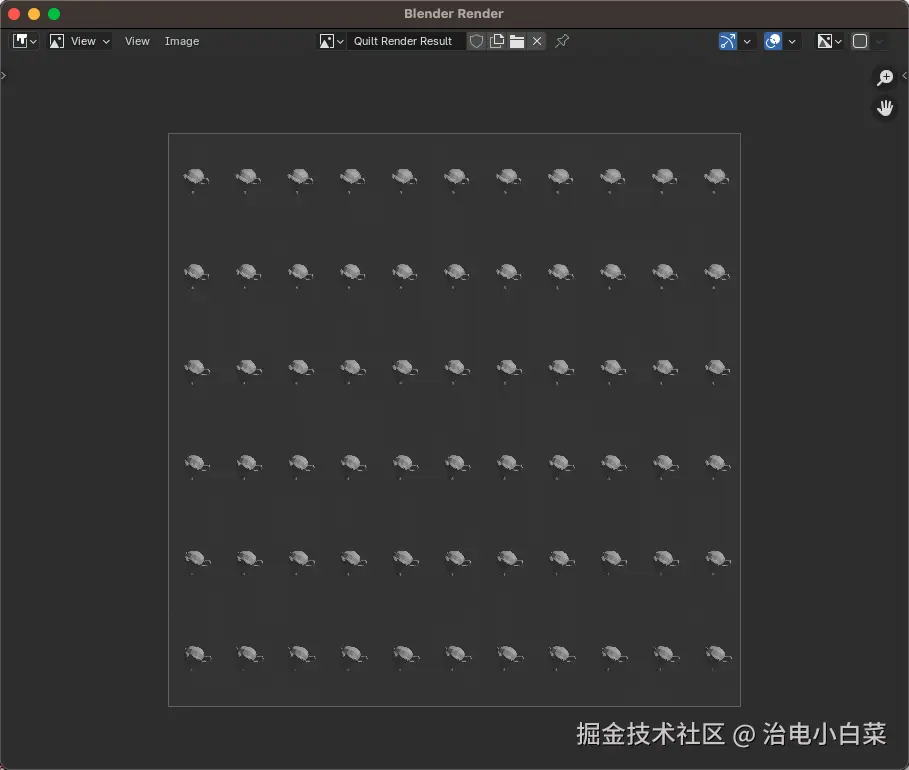Screen dimensions: 909x770
Task: Toggle the fake user shield icon
Action: [476, 41]
